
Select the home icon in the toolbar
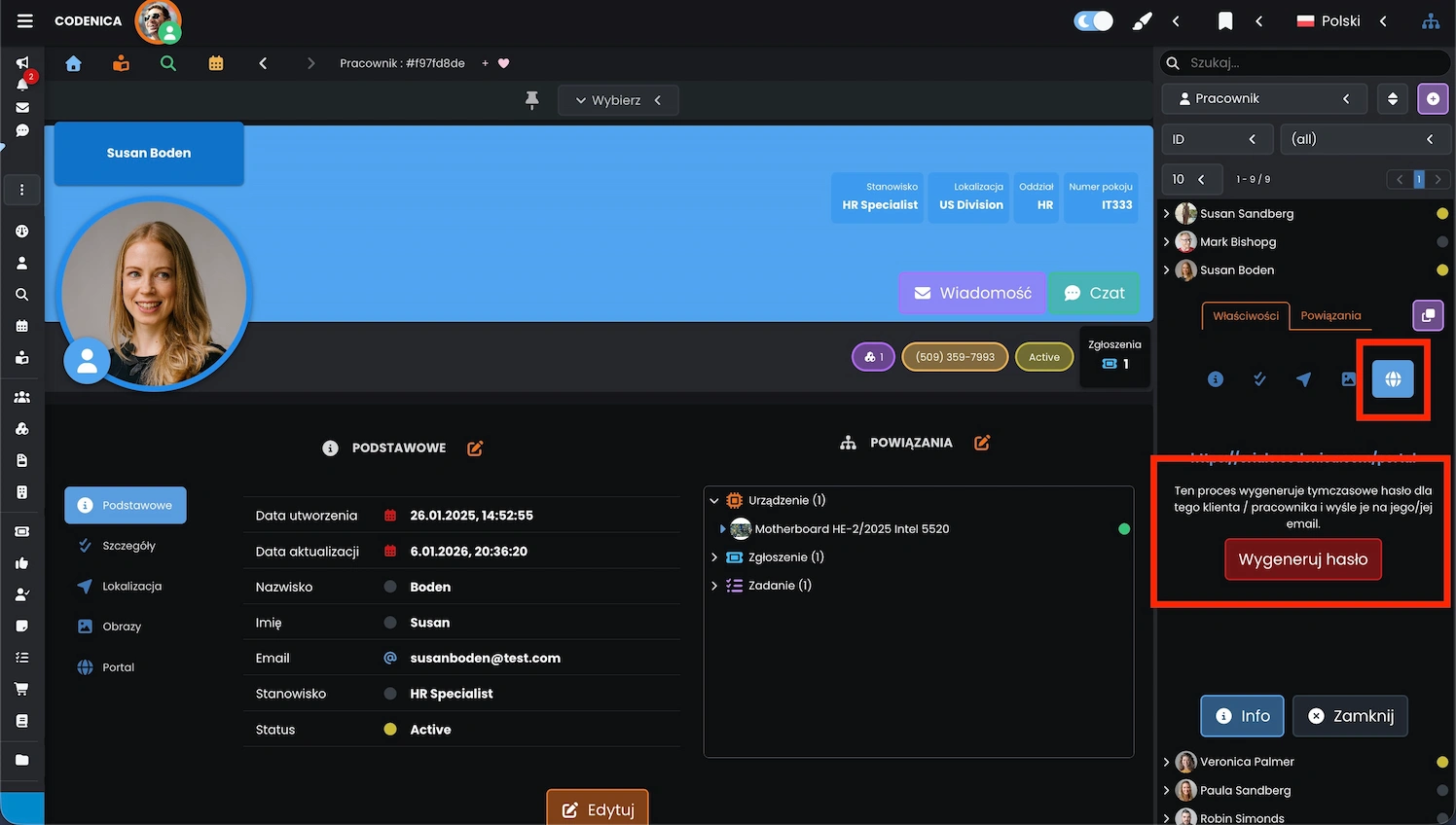(x=73, y=62)
